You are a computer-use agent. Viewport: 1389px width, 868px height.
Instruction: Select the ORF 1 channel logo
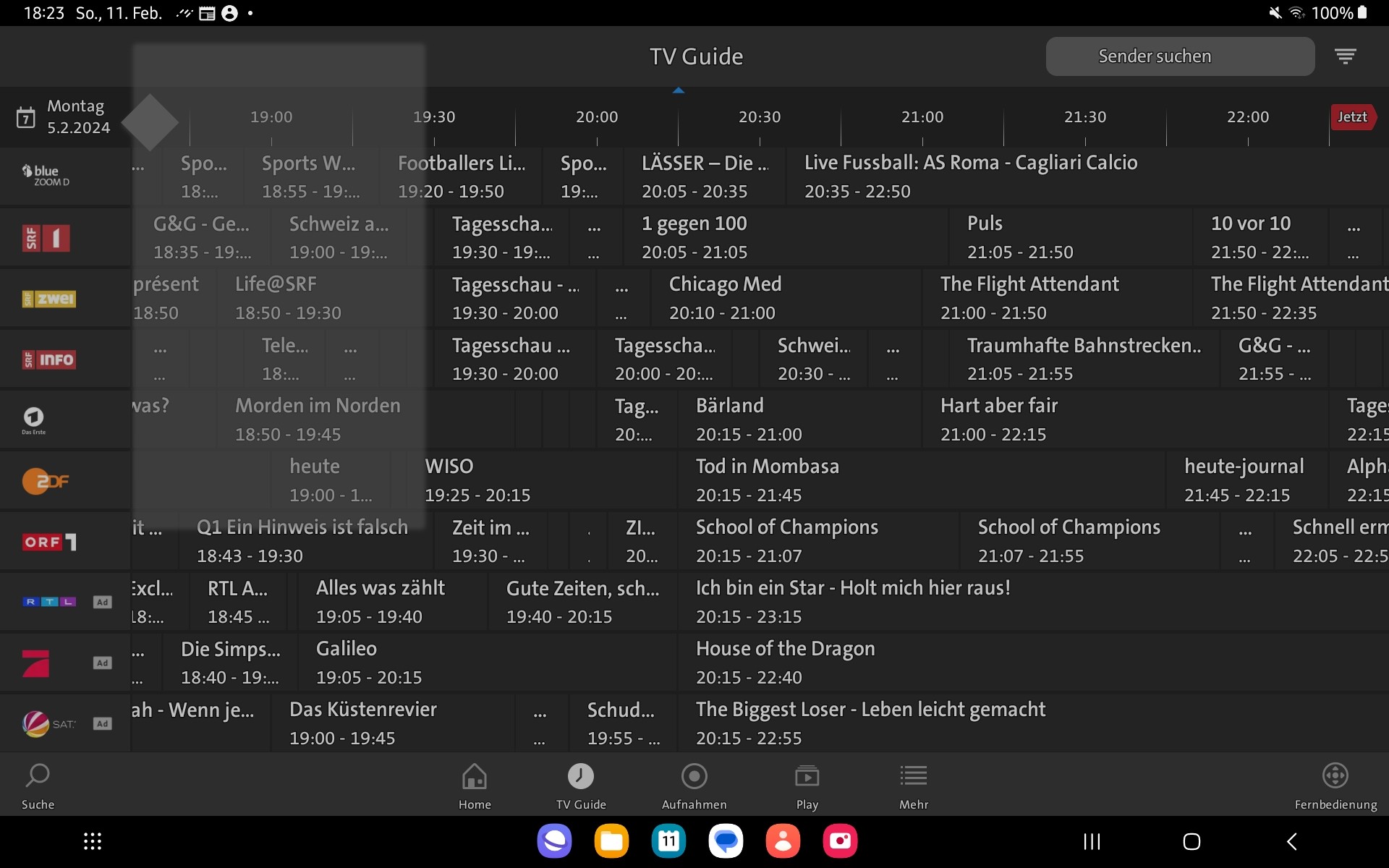coord(49,542)
